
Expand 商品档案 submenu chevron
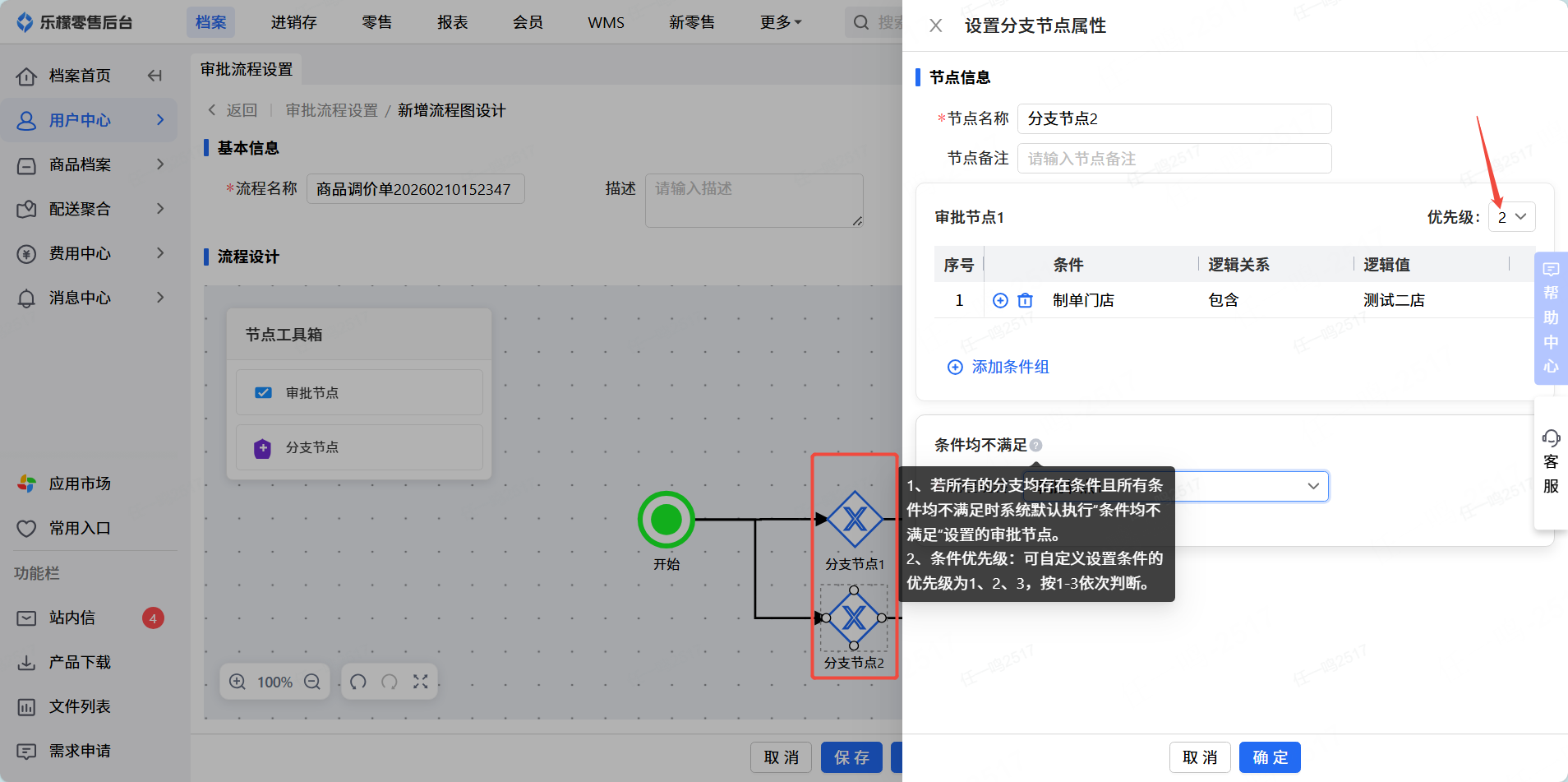(160, 164)
